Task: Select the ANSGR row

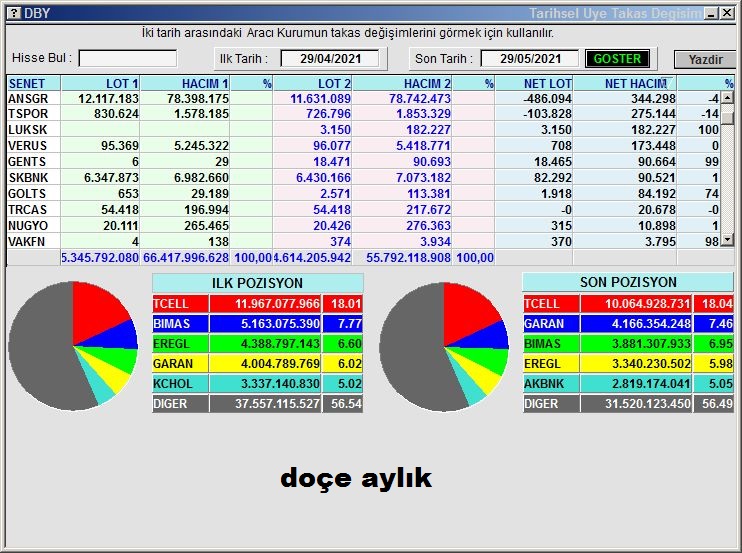Action: pyautogui.click(x=363, y=98)
